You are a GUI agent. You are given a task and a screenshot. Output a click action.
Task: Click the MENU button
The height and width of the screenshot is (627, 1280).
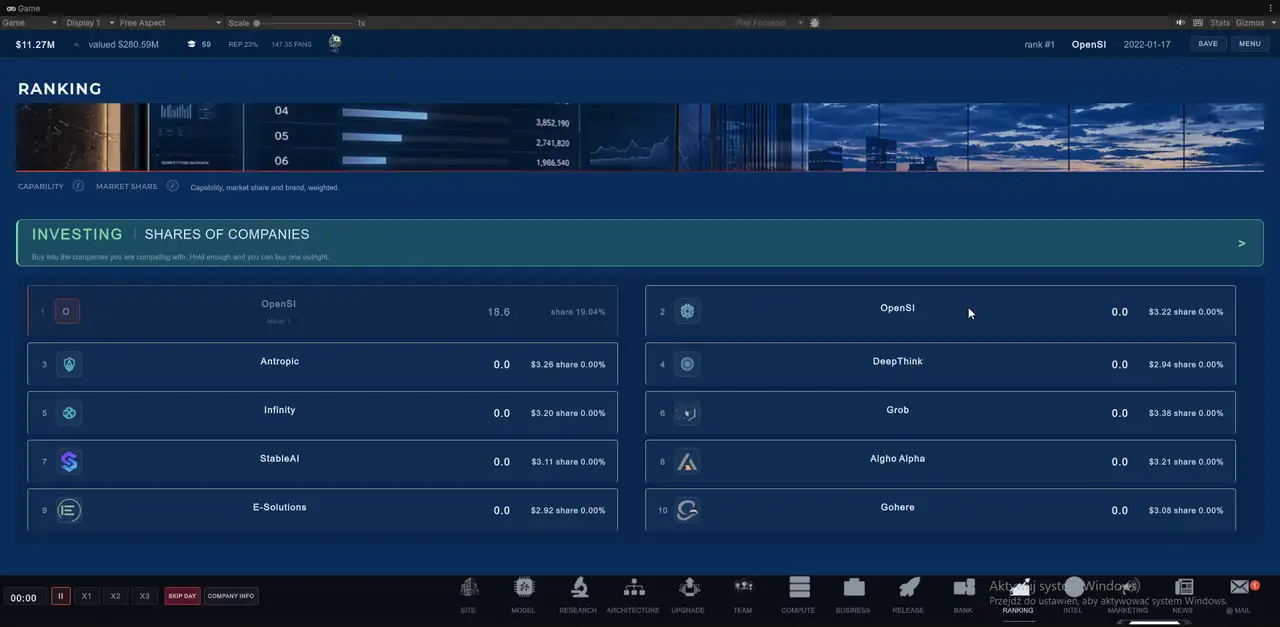tap(1250, 44)
